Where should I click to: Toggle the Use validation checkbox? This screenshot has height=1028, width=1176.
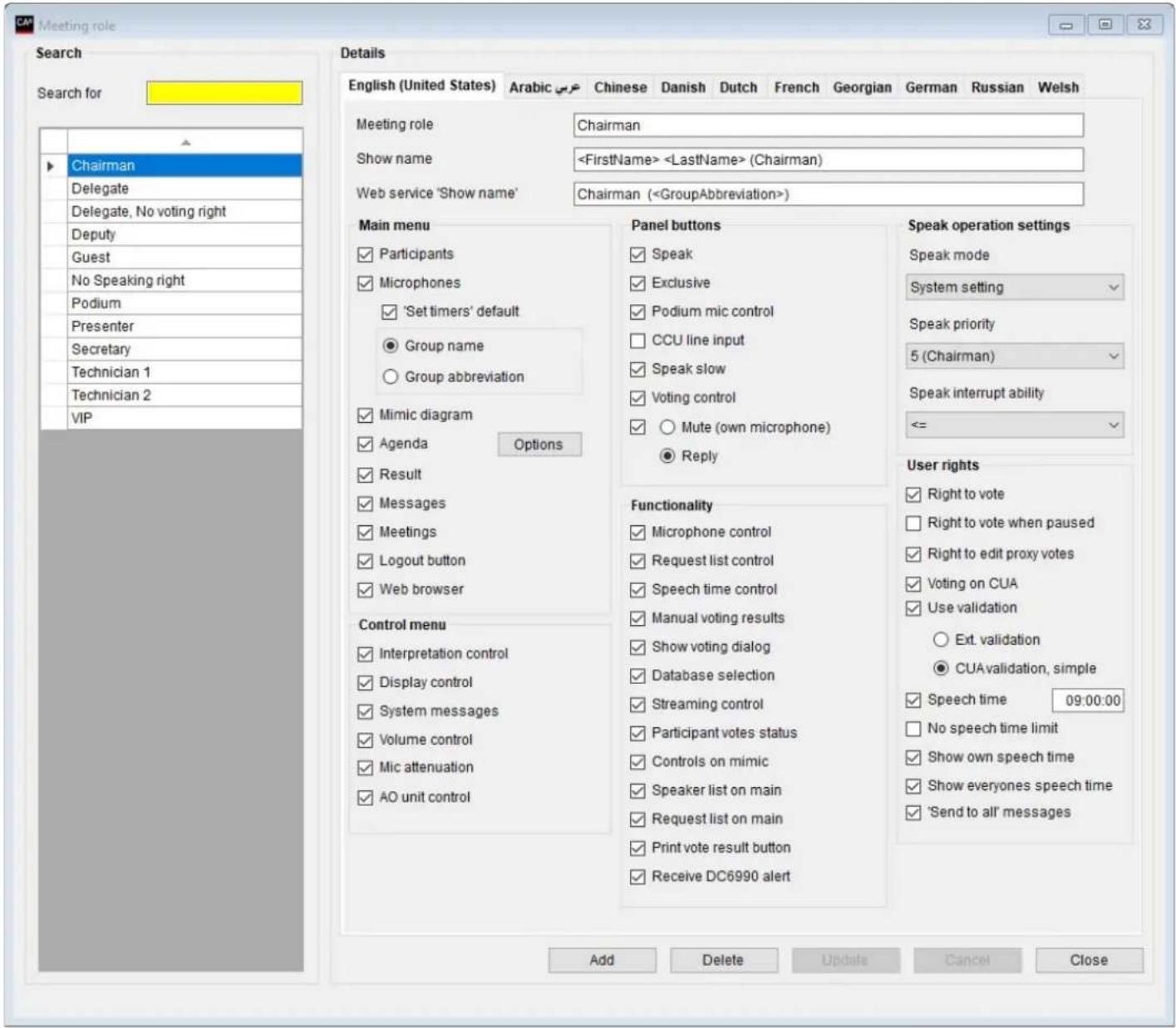click(913, 608)
